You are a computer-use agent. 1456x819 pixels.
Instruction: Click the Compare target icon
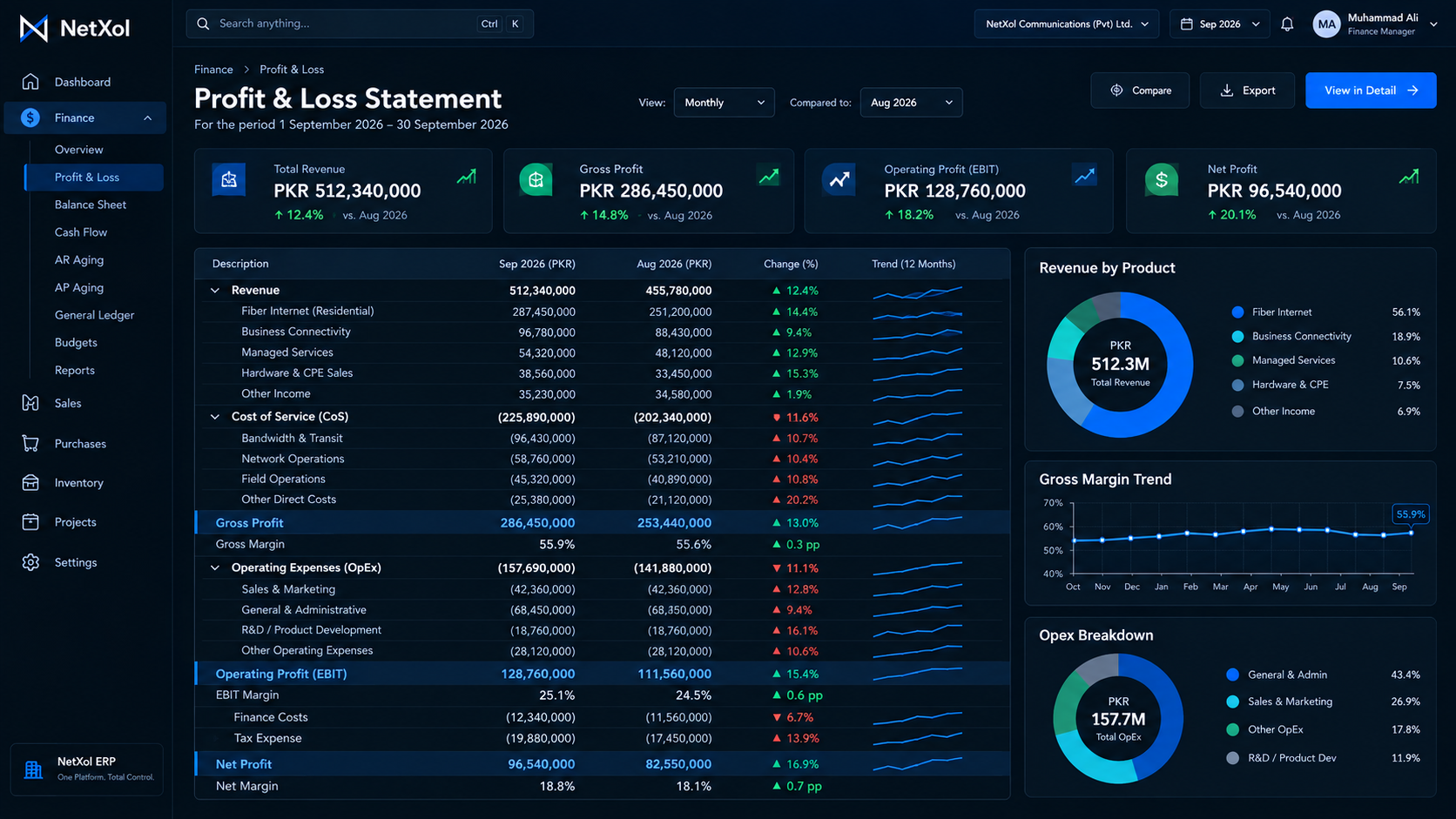point(1116,91)
